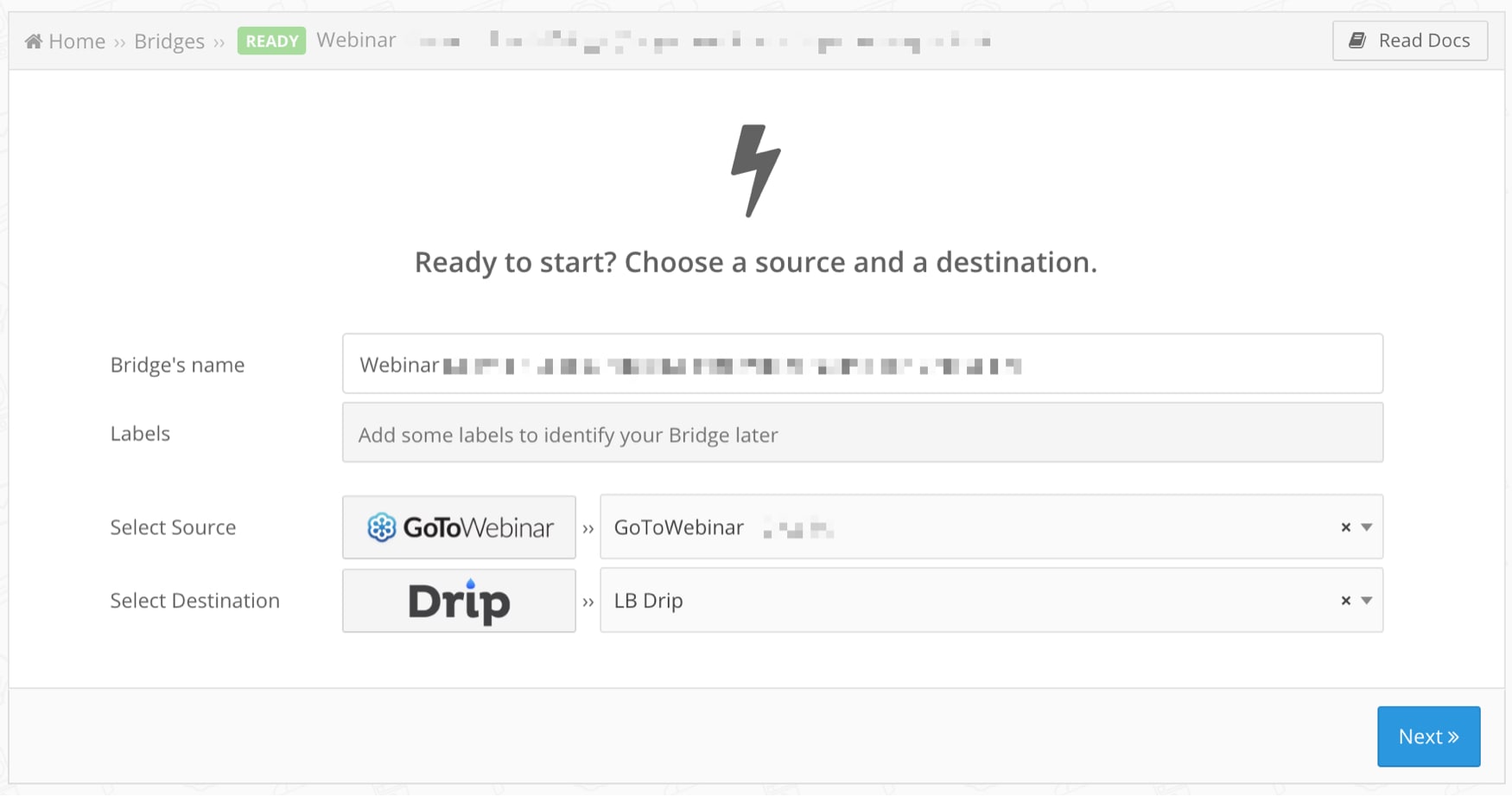Select the Drip logo destination button
Viewport: 1512px width, 797px height.
click(x=459, y=601)
